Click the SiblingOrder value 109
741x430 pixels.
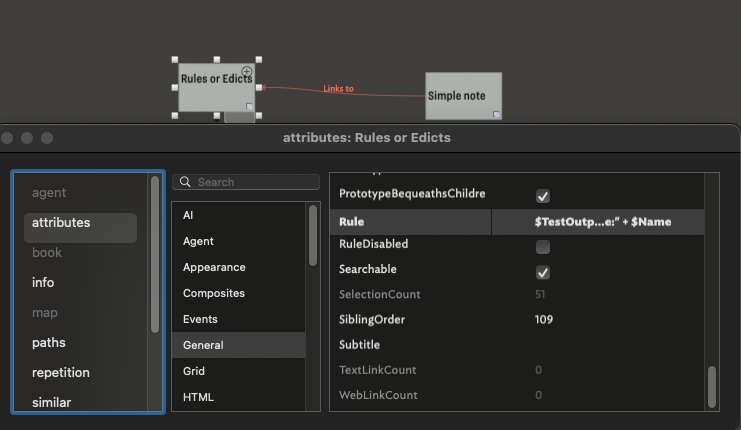(543, 319)
